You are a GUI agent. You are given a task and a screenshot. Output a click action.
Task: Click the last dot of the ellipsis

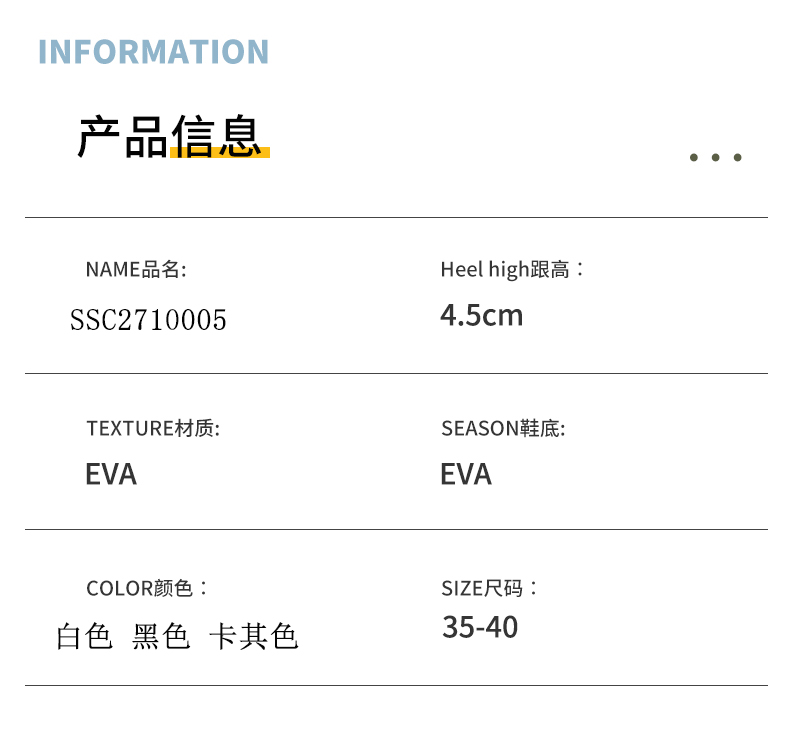(x=738, y=157)
